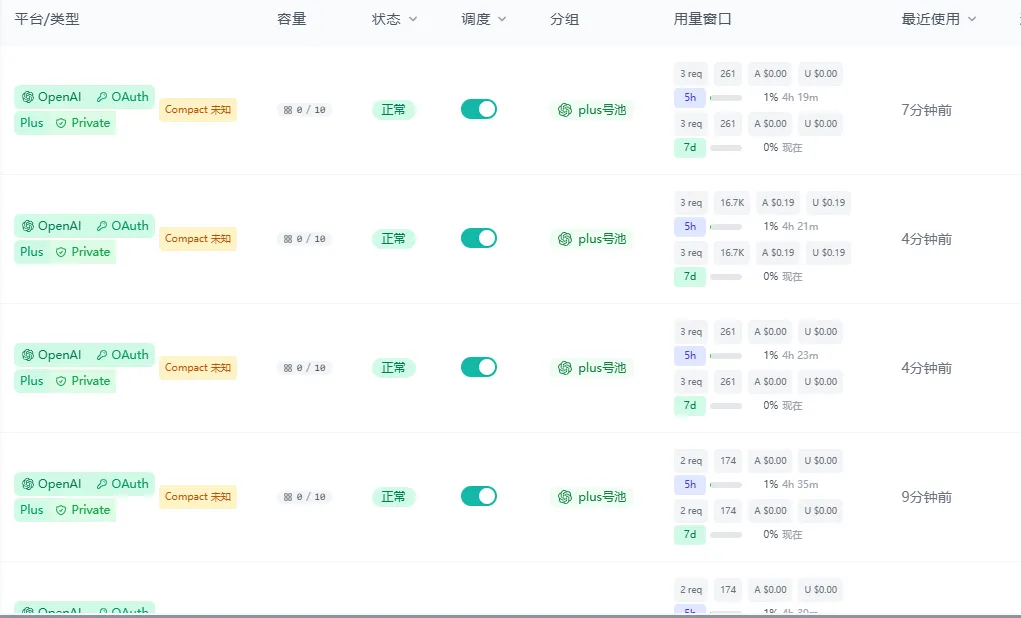Click the 174 token chip above 4h 35m
Viewport: 1021px width, 618px height.
pyautogui.click(x=728, y=460)
